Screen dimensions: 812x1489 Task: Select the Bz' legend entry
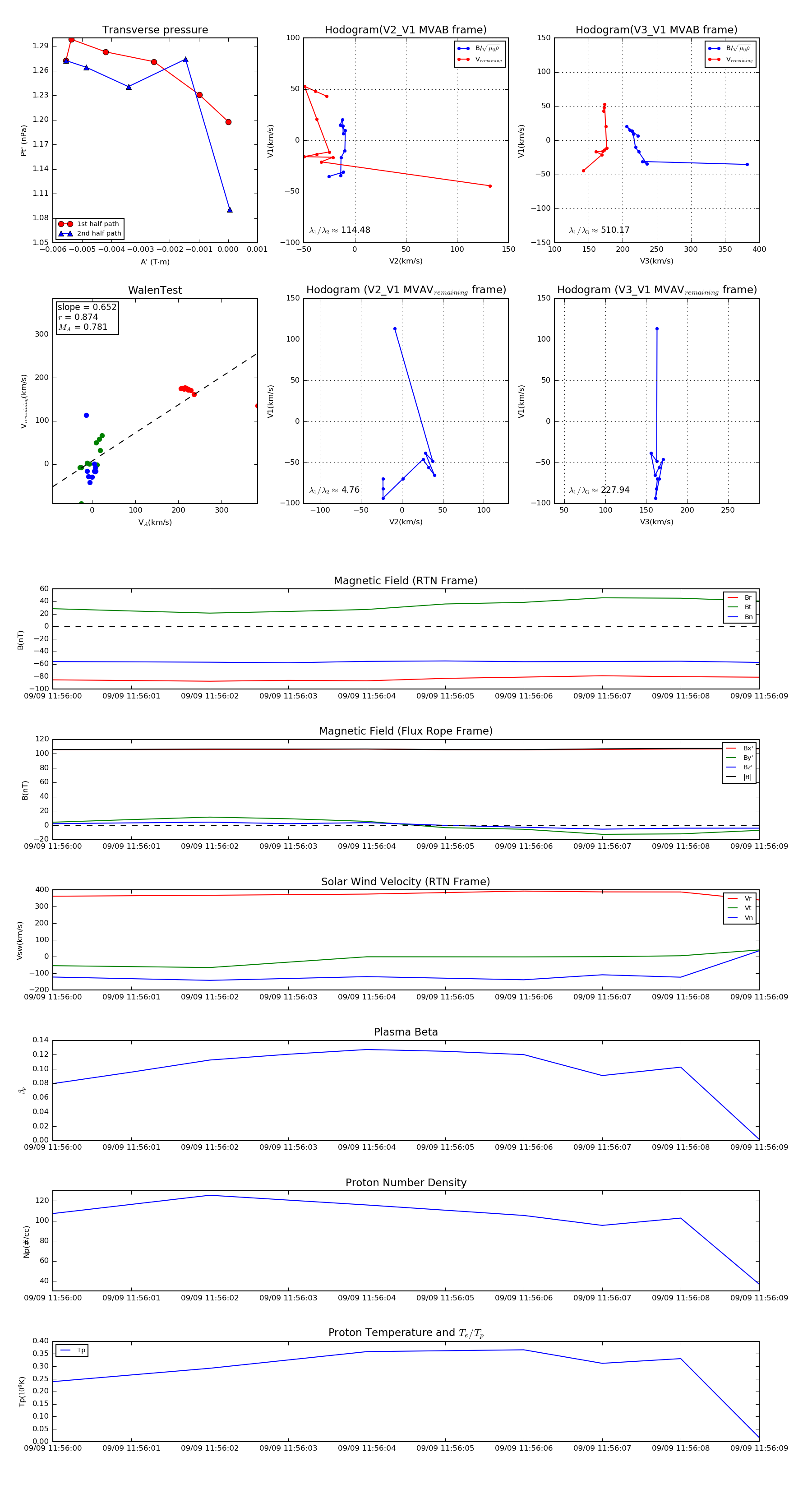tap(739, 767)
